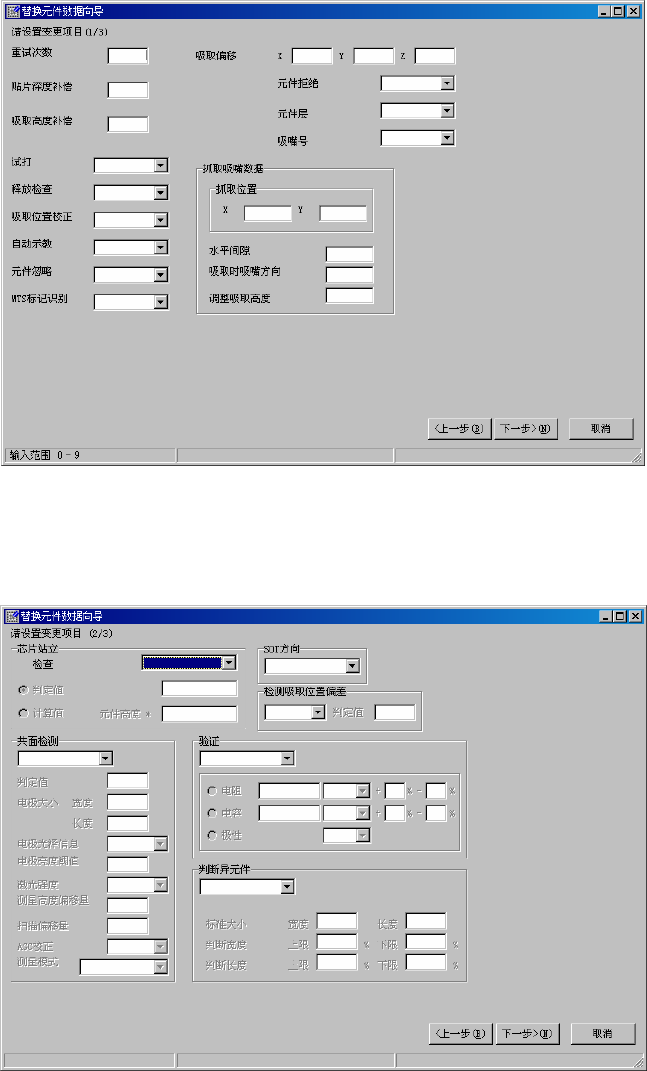Choose the 极性 radio option
Screen dimensions: 647x1071
click(212, 835)
